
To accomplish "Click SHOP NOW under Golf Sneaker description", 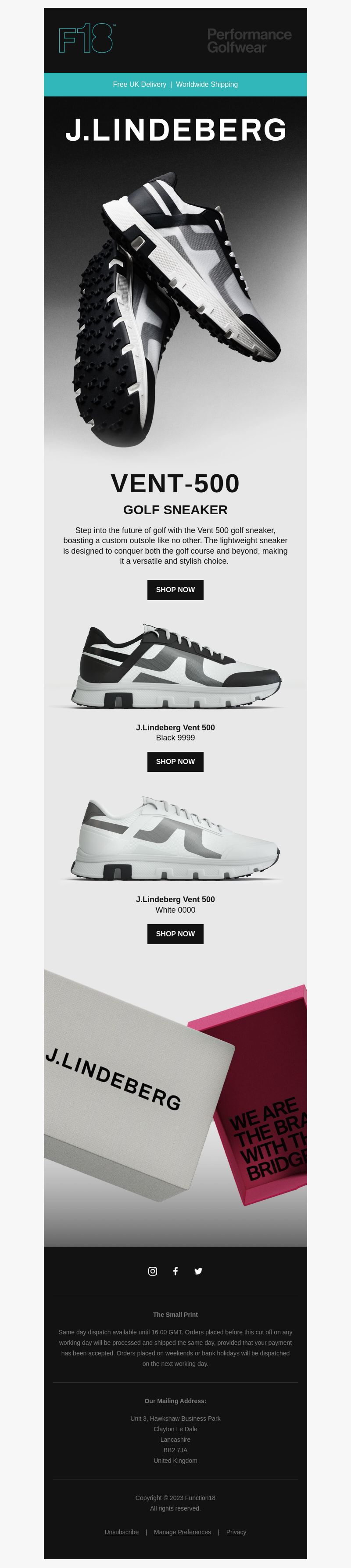I will pos(175,590).
